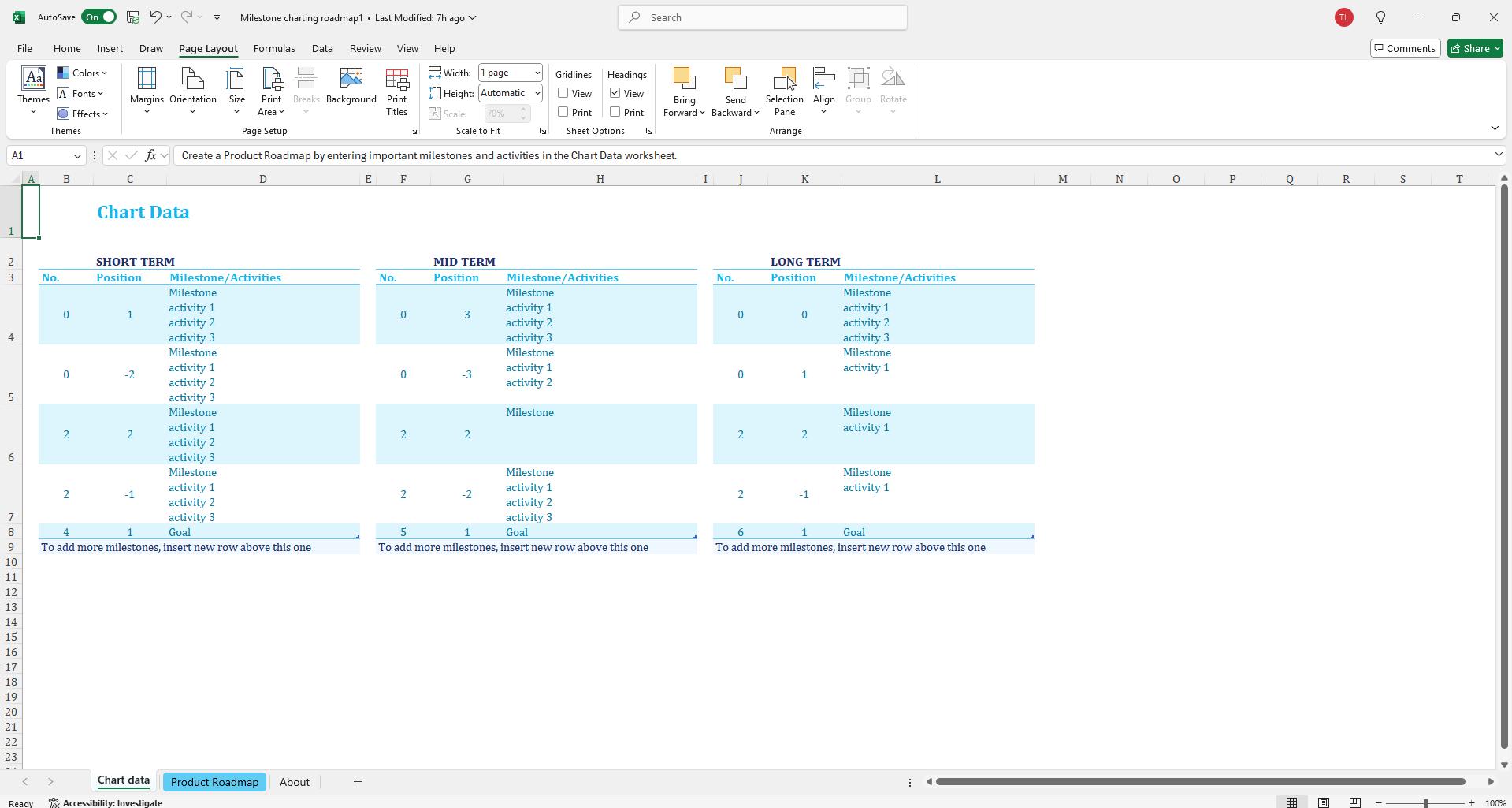1512x808 pixels.
Task: Switch to the Formulas ribbon tab
Action: (274, 48)
